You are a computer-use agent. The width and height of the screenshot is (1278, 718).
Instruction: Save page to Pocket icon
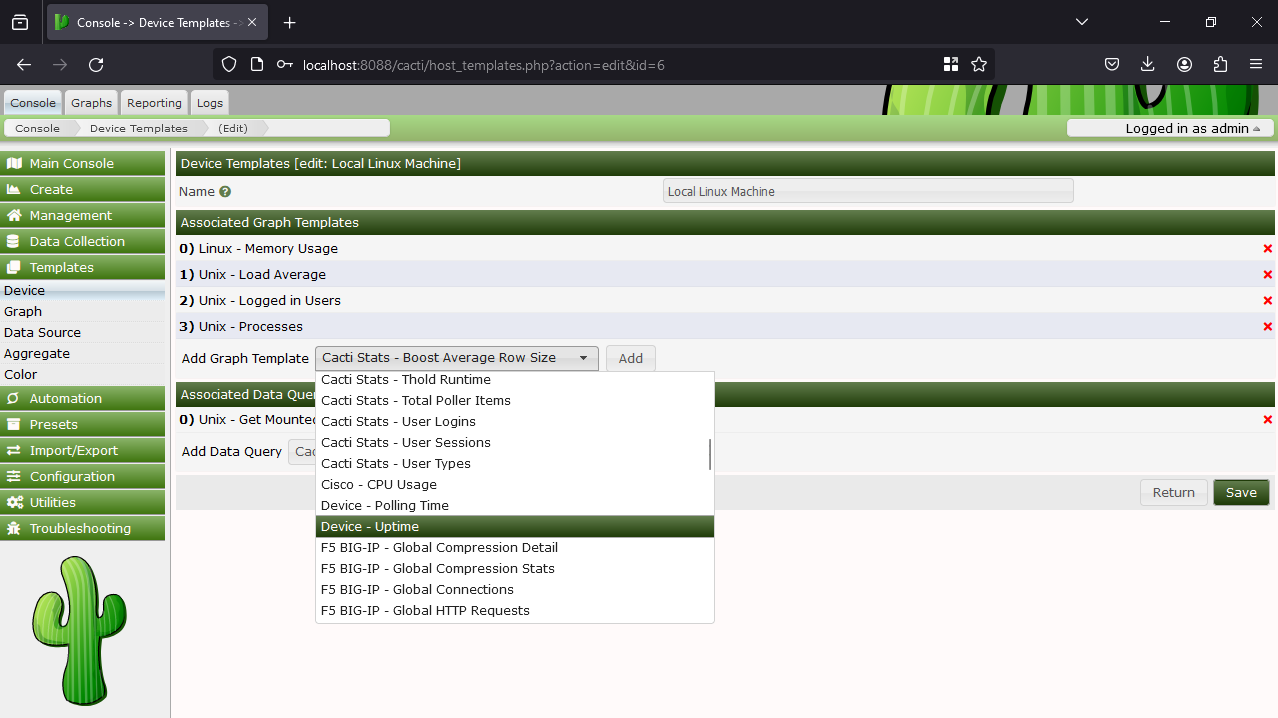coord(1112,64)
